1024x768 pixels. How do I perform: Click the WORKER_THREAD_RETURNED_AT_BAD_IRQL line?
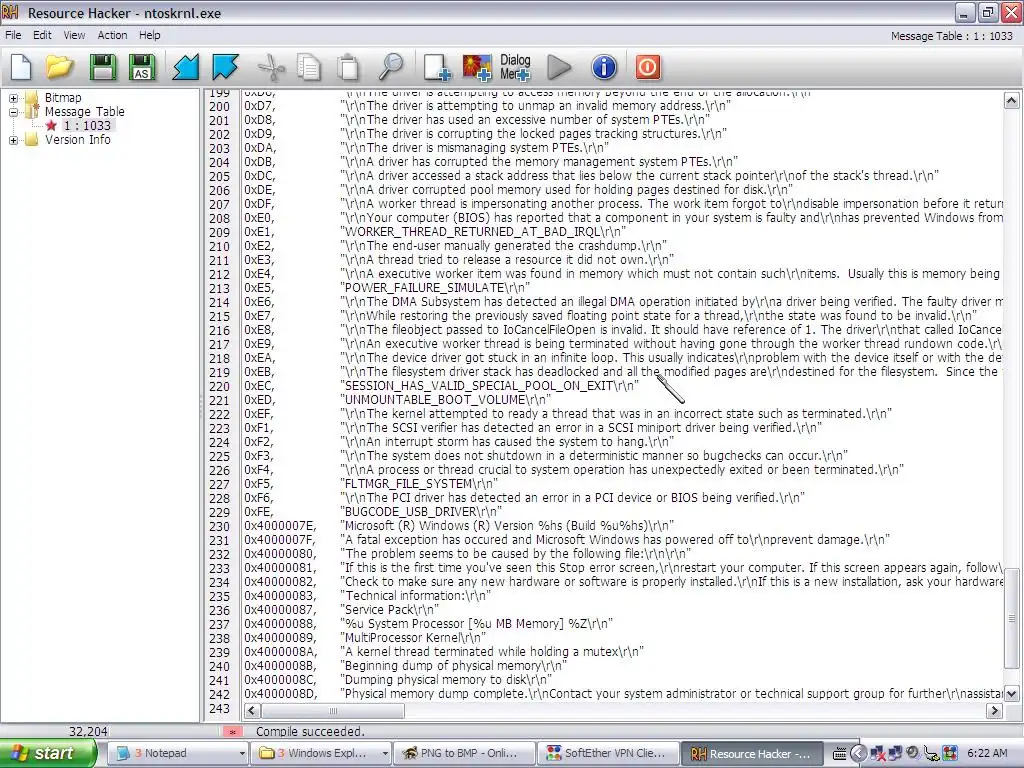[483, 232]
